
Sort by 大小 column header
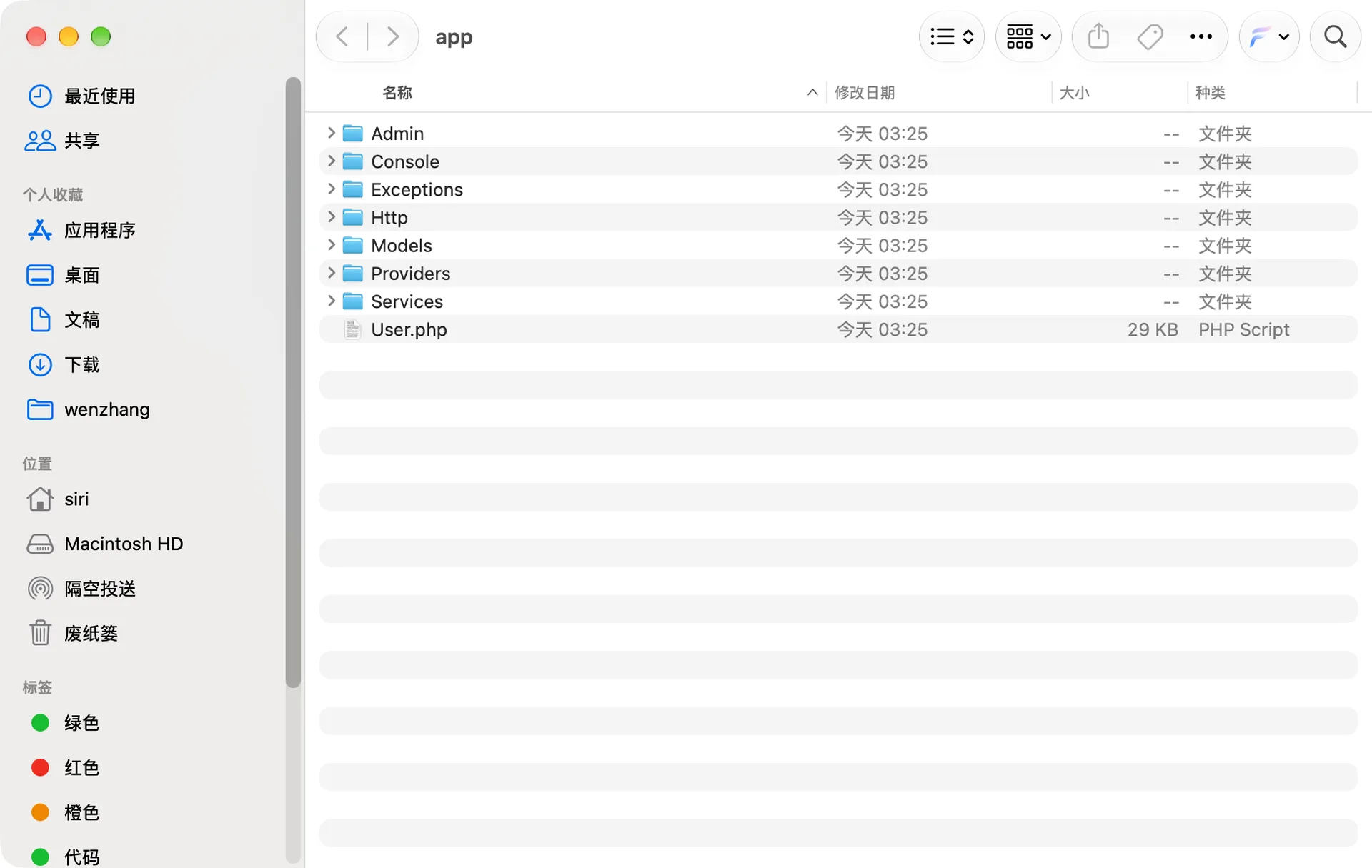click(x=1074, y=93)
